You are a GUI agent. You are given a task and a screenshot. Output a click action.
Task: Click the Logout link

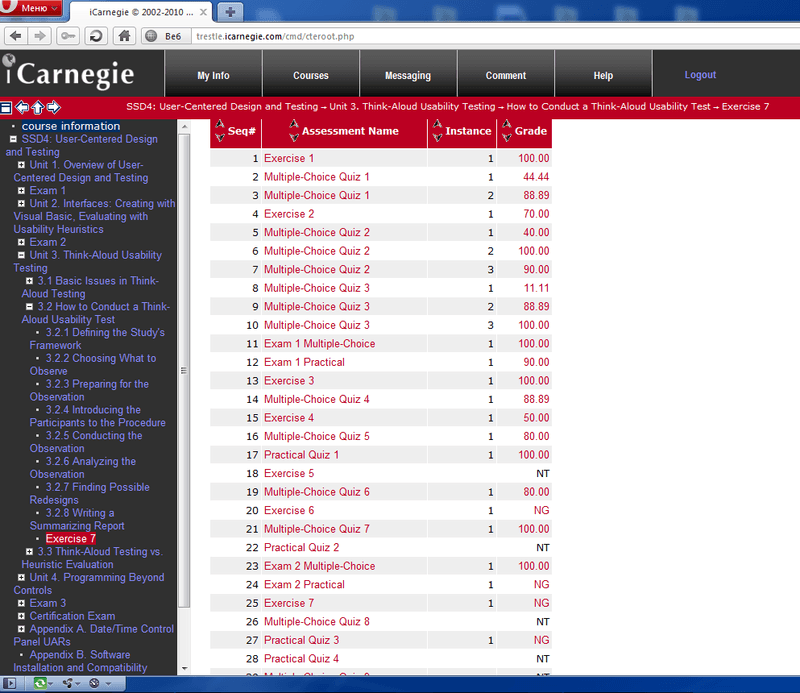pos(700,75)
